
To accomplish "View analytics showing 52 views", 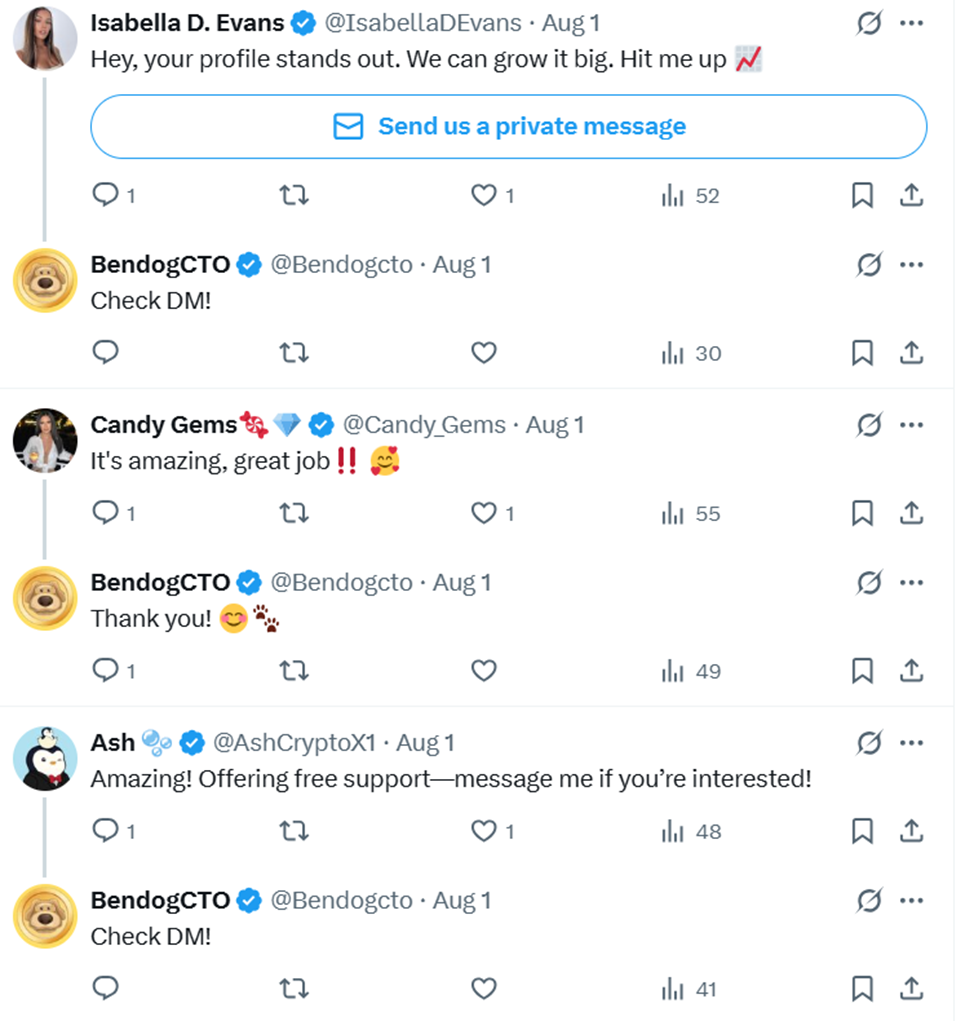I will pyautogui.click(x=690, y=195).
